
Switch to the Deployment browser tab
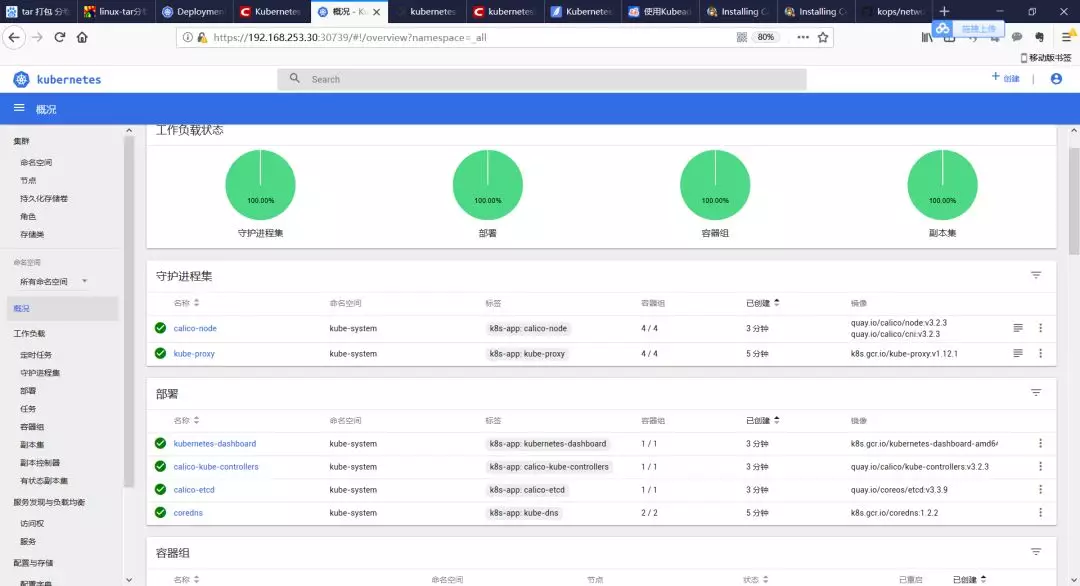(194, 12)
